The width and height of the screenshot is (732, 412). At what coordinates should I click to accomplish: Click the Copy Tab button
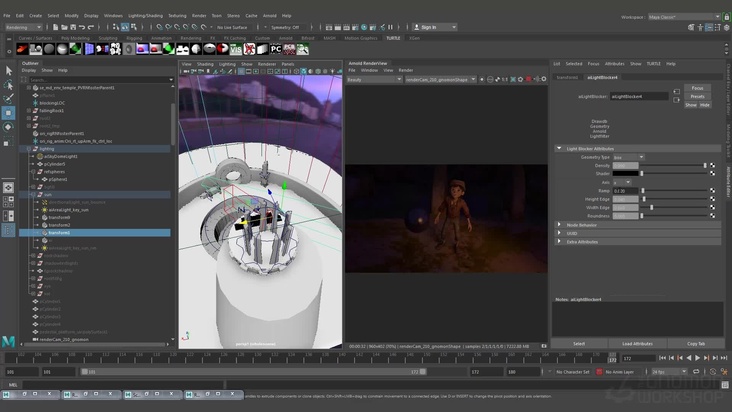tap(696, 343)
